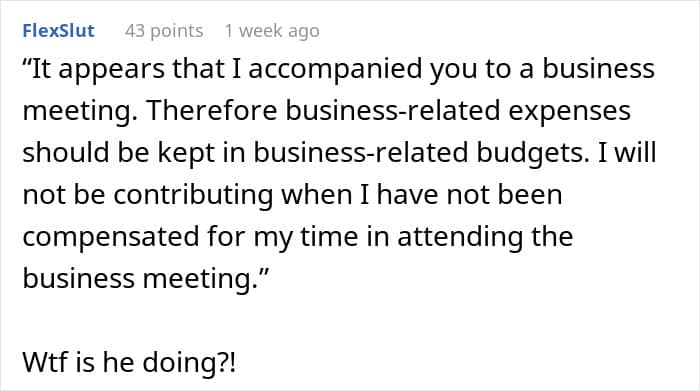Click the word "contributing" in the comment
700x391 pixels.
[x=193, y=195]
